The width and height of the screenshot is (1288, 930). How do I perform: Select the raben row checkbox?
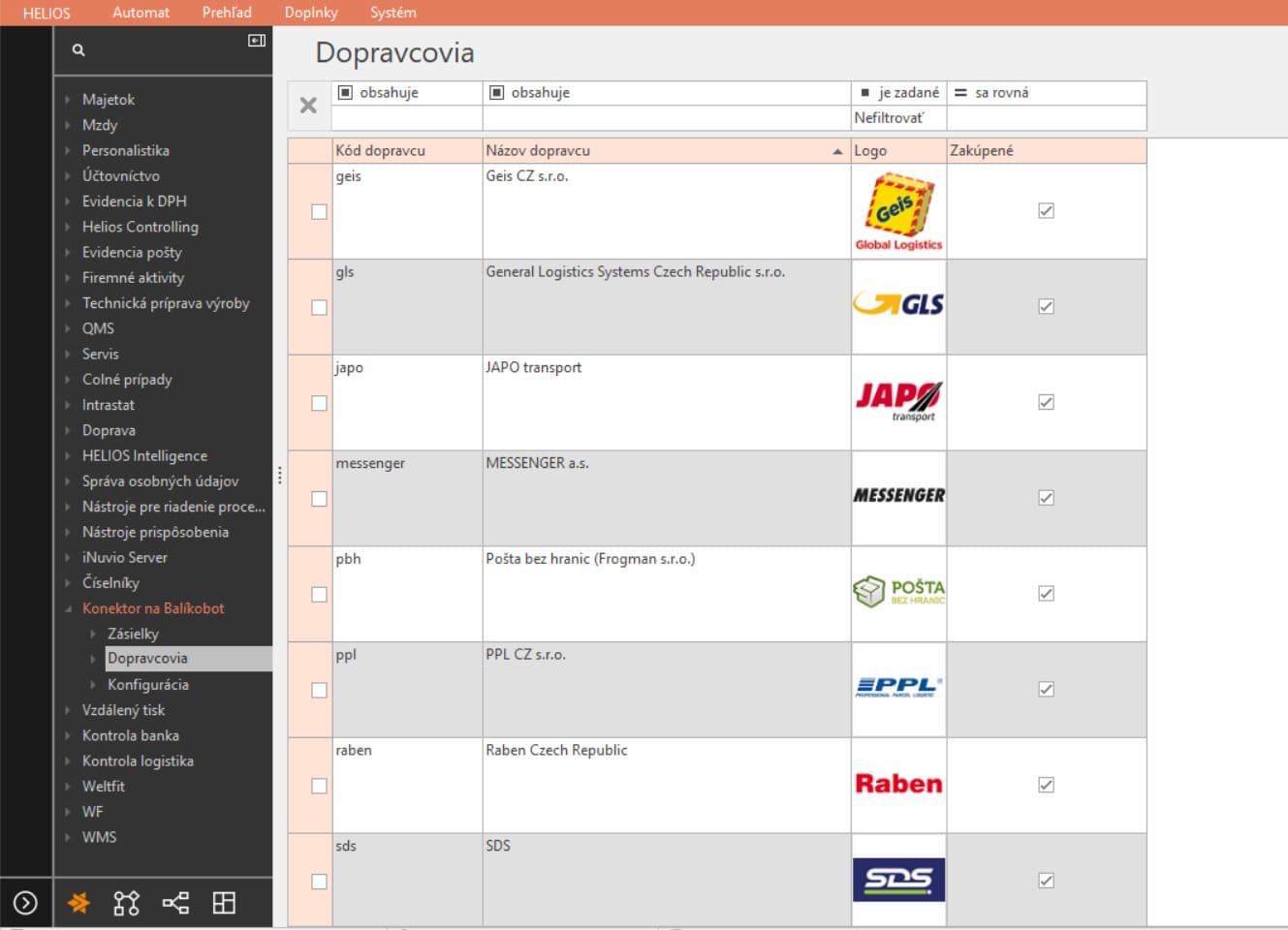coord(319,786)
